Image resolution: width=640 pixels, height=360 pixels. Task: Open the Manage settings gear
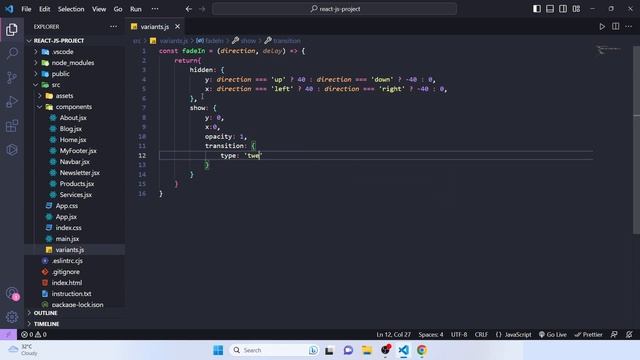click(x=12, y=317)
